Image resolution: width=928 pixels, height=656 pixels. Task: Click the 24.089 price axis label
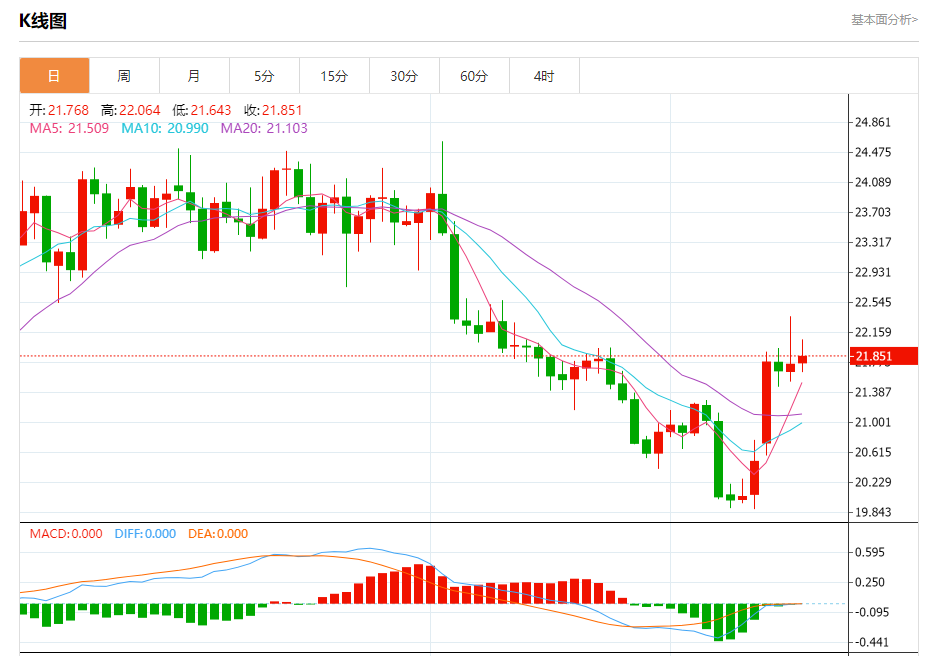(x=872, y=182)
